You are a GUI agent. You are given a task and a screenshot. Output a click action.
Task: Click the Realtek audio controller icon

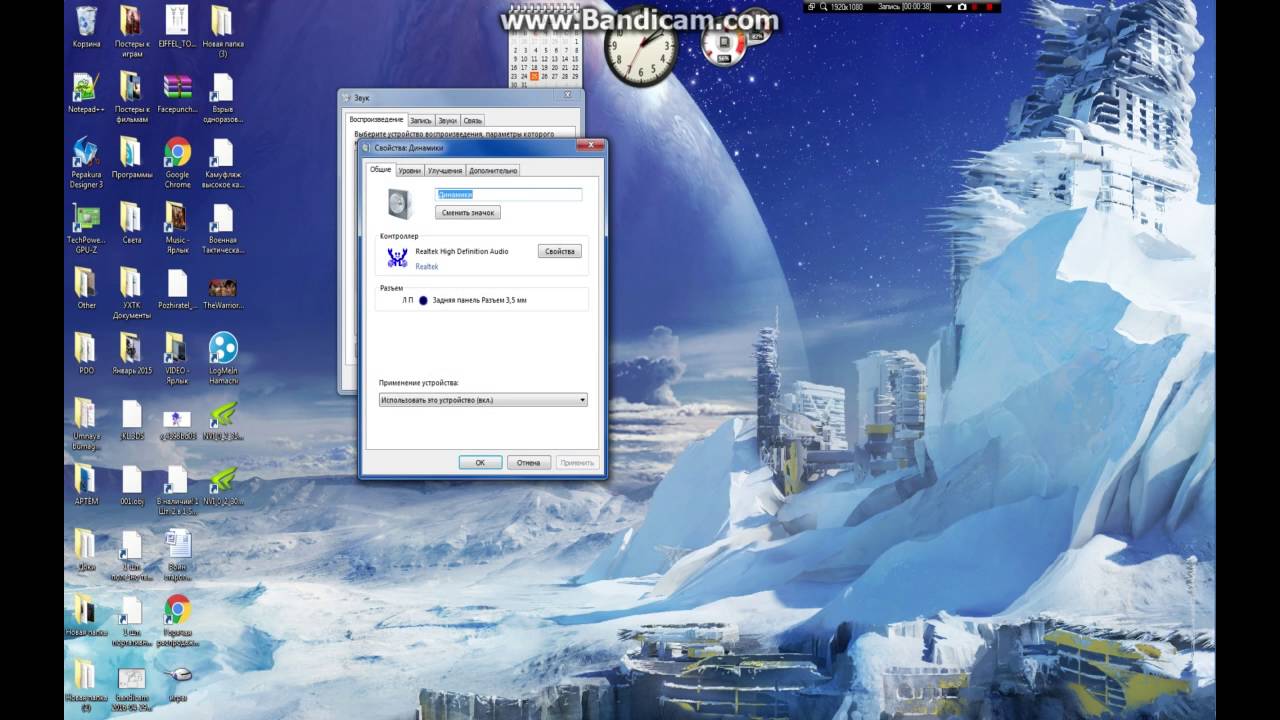pyautogui.click(x=397, y=258)
